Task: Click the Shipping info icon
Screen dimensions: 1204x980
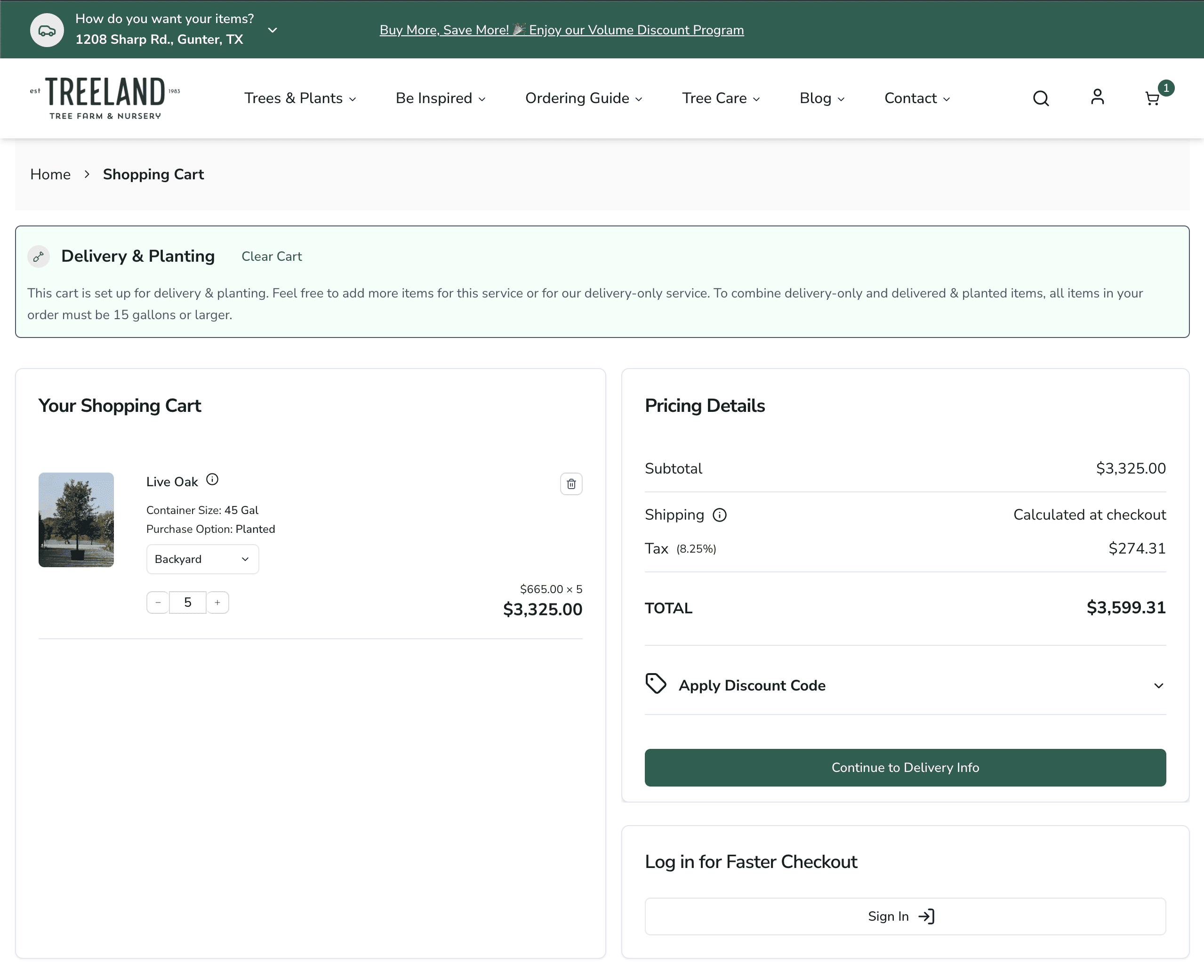Action: tap(719, 514)
